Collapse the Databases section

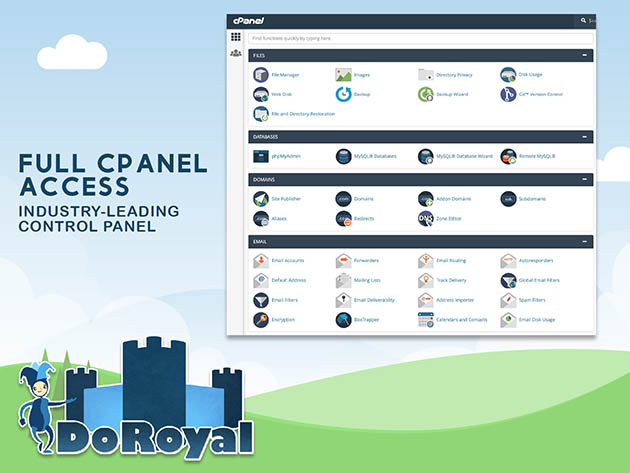click(585, 137)
